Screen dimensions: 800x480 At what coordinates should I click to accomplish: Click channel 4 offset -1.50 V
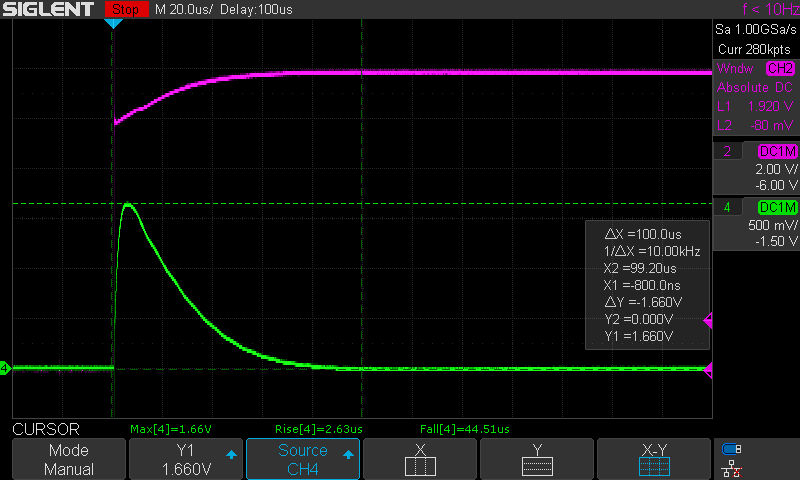tap(776, 241)
